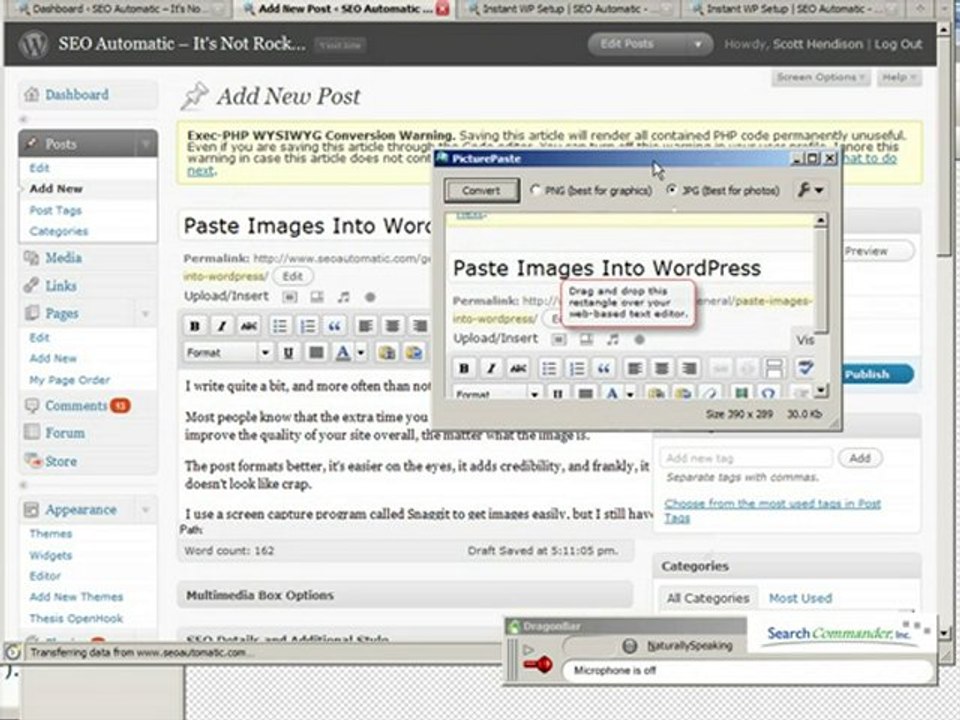Click the NaturallySpeaking round icon in DragonBar
Screen dimensions: 960x720
pos(629,646)
